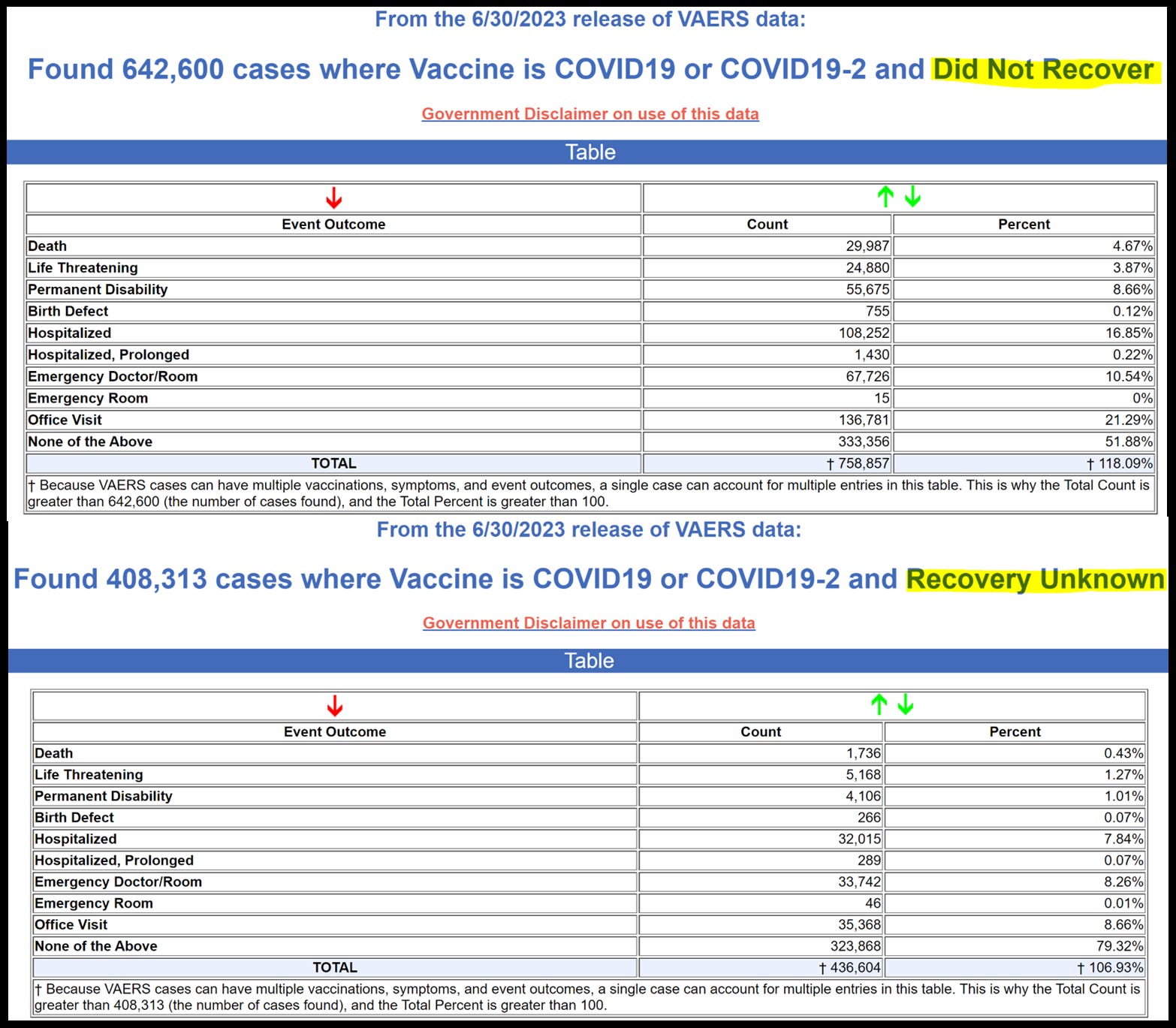The image size is (1176, 1028).
Task: Select the Office Visit count 136,781
Action: 864,420
